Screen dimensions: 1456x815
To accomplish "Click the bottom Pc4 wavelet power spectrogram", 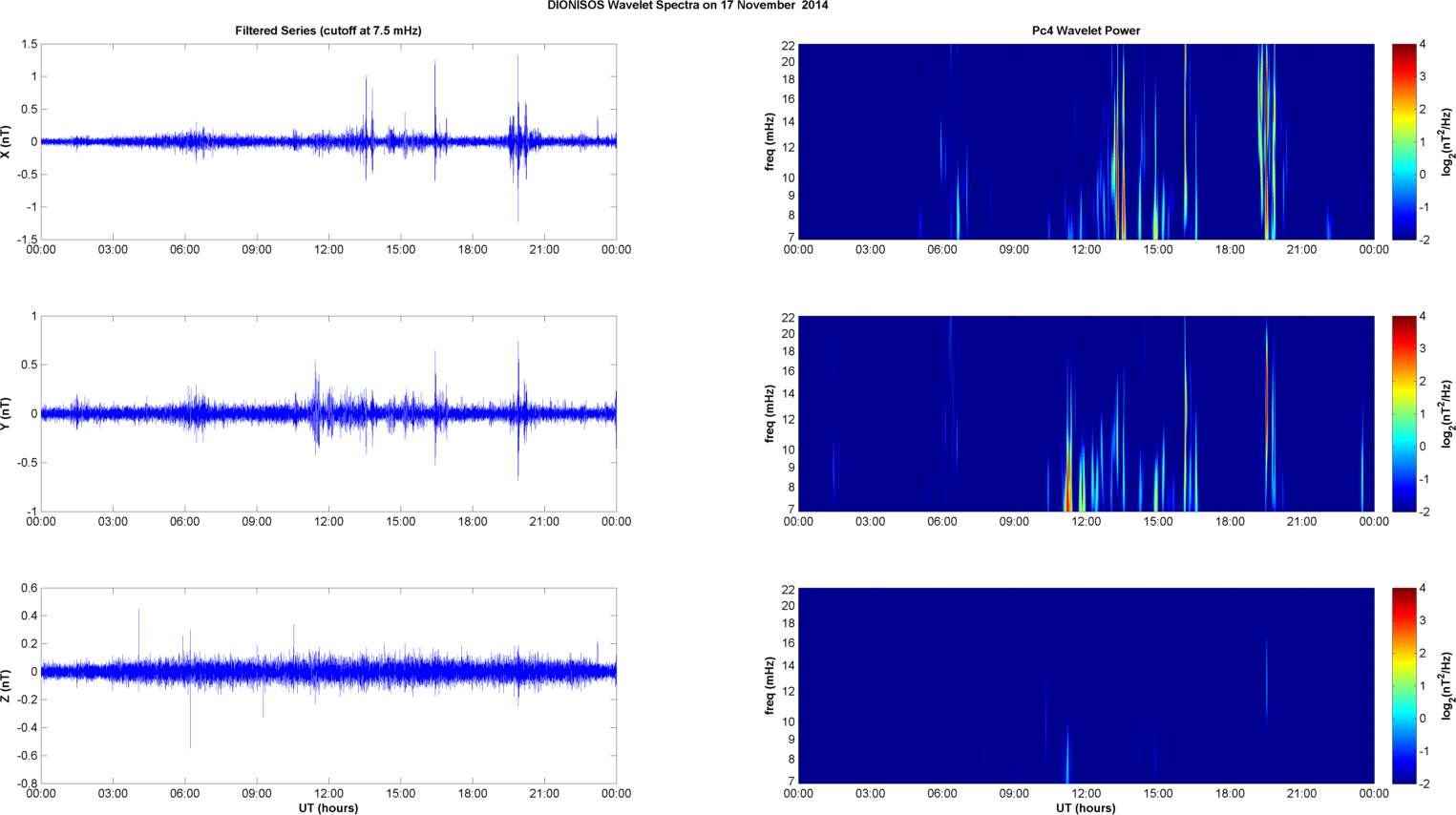I will tap(1086, 685).
